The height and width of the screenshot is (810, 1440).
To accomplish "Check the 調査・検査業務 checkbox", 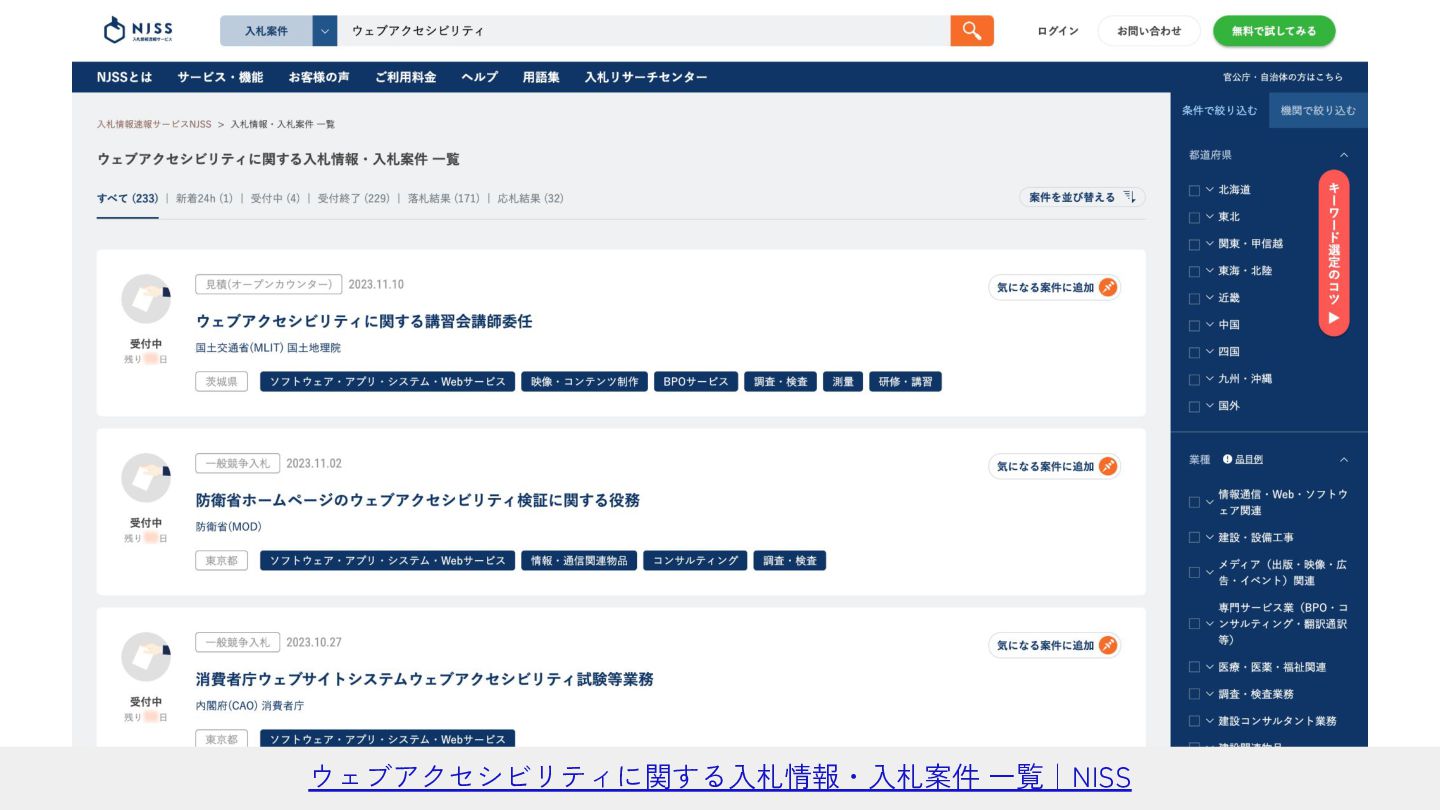I will (x=1194, y=694).
